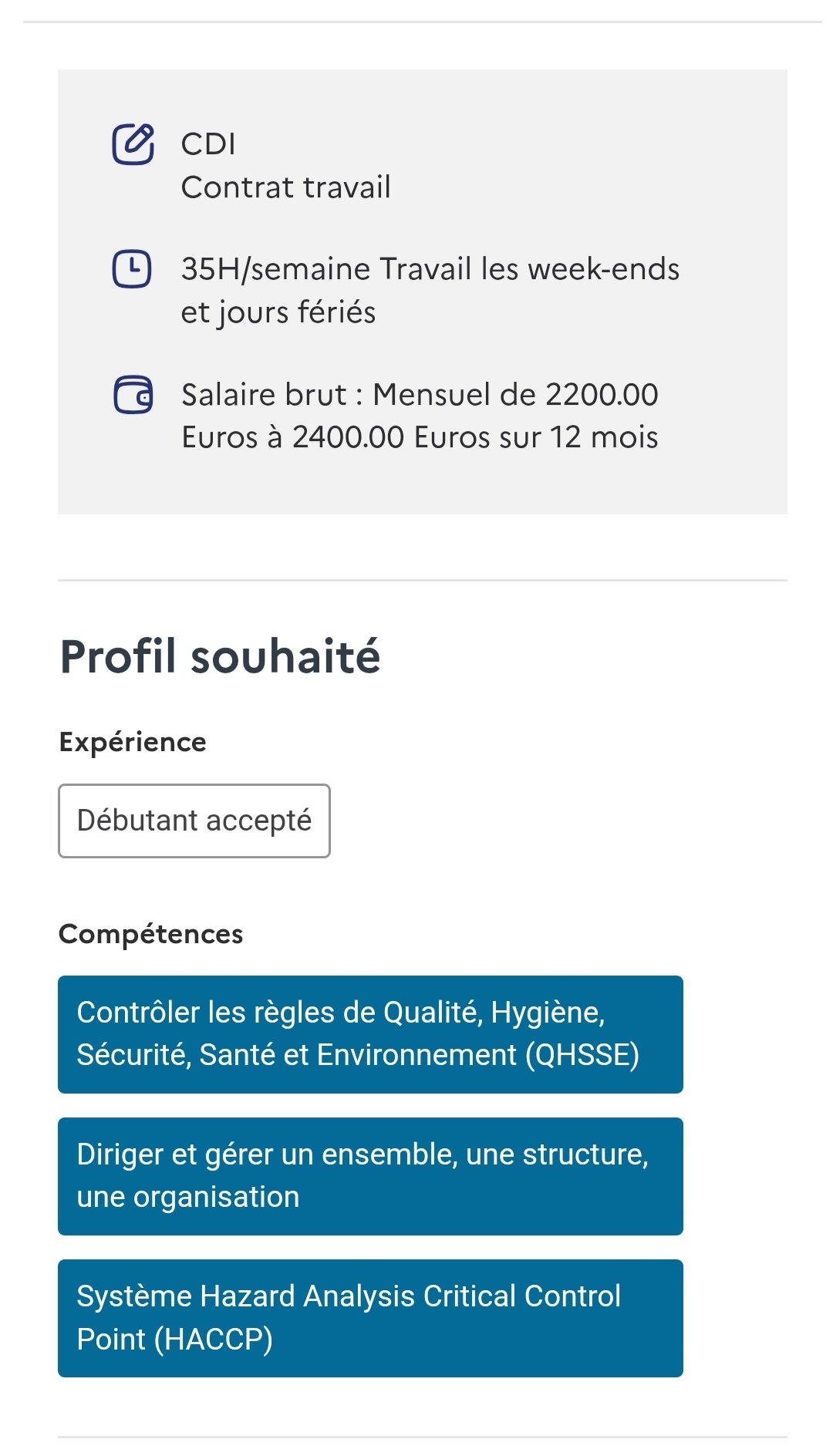Click the contract pencil-edit icon
This screenshot has width=833, height=1456.
tap(133, 143)
